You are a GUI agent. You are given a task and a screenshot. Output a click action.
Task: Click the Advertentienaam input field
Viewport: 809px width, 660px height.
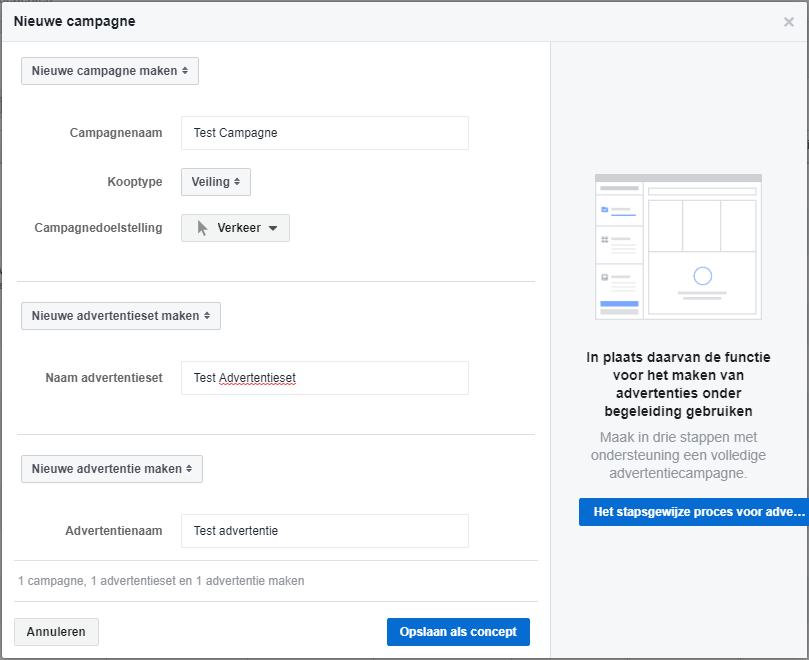pos(325,531)
